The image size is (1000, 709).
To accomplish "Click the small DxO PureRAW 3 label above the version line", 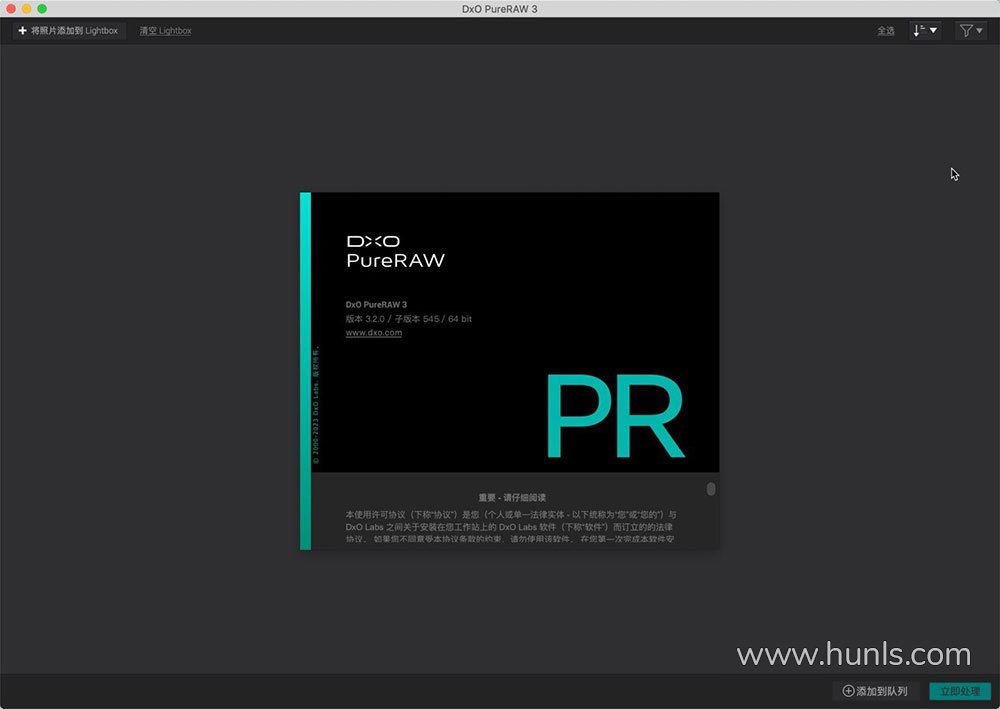I will (376, 305).
